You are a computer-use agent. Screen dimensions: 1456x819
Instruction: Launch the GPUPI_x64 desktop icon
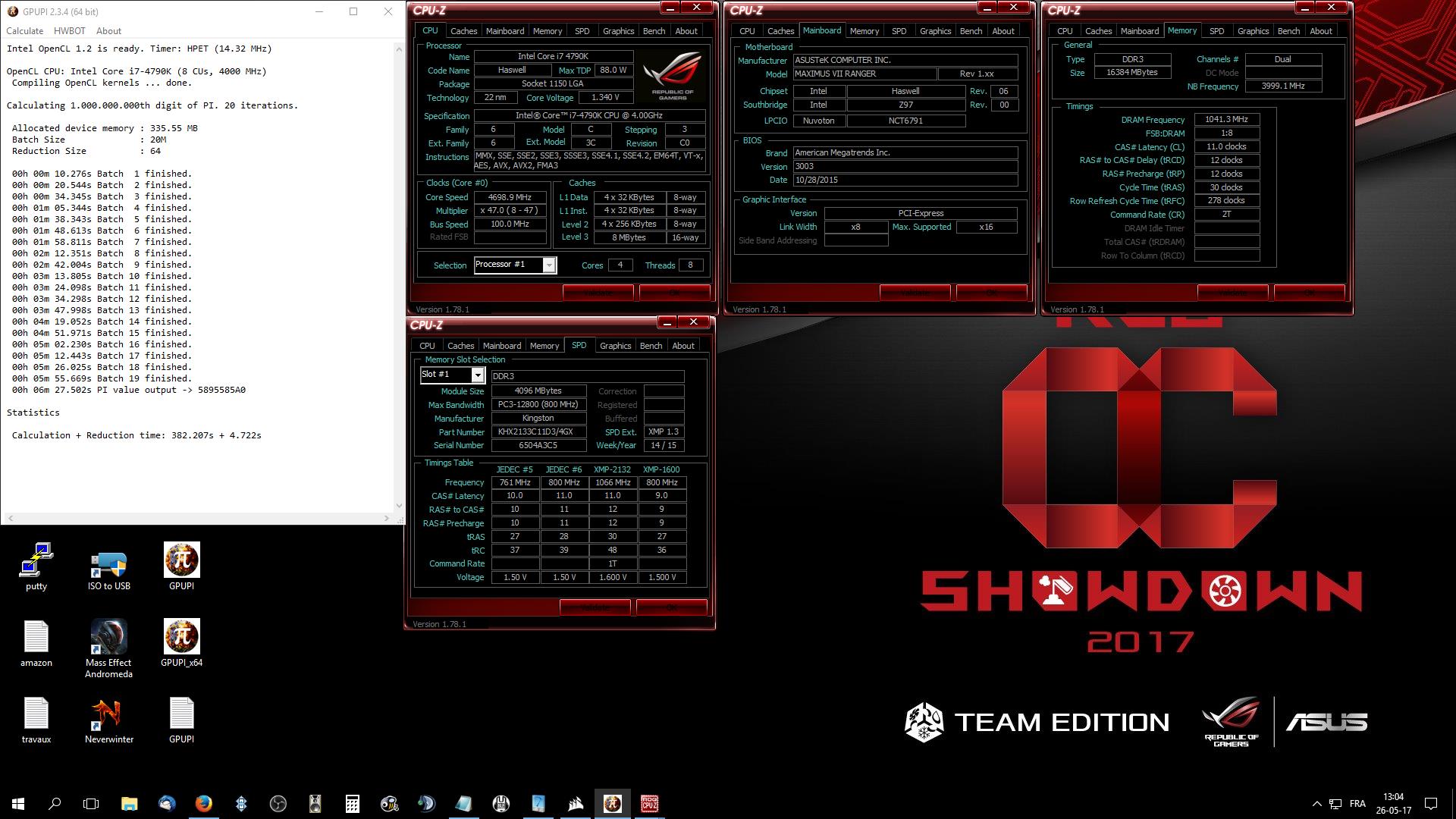tap(182, 643)
